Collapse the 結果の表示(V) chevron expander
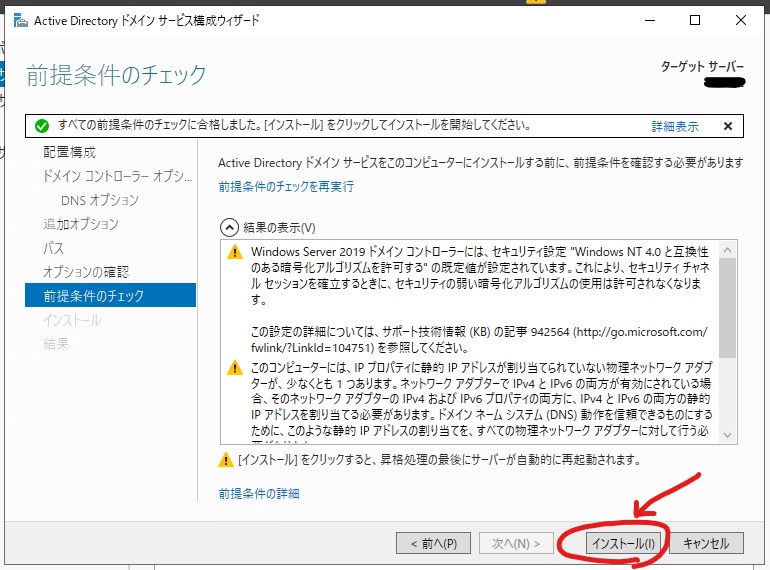 click(x=229, y=228)
